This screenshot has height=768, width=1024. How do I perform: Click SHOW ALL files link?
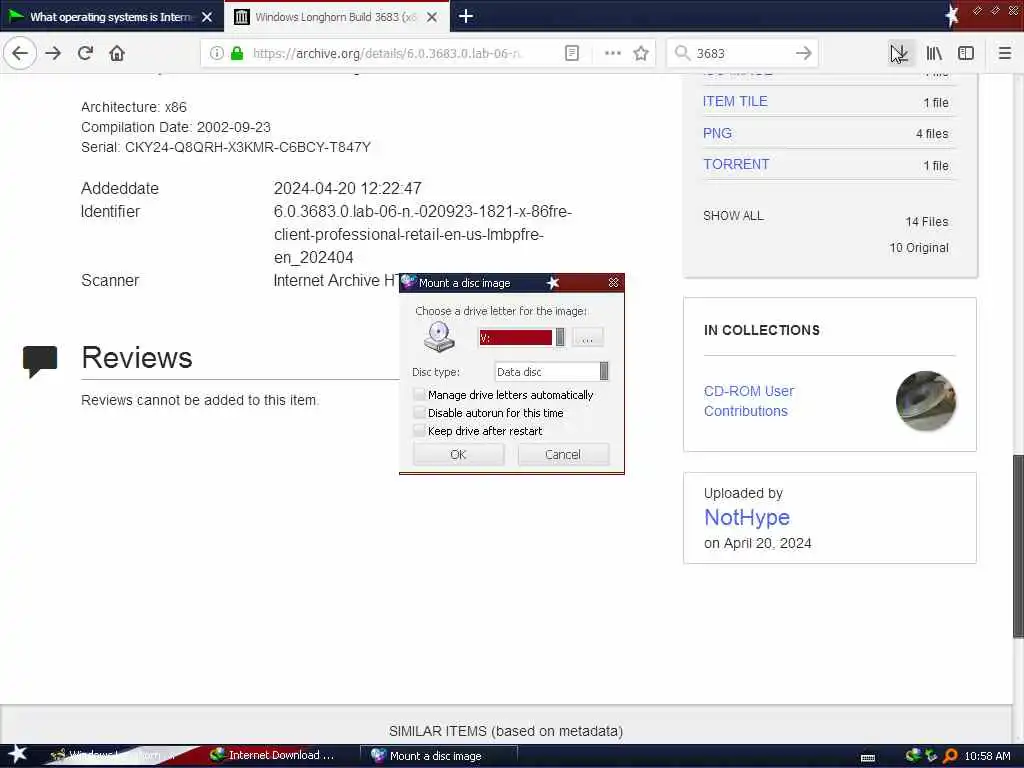733,216
